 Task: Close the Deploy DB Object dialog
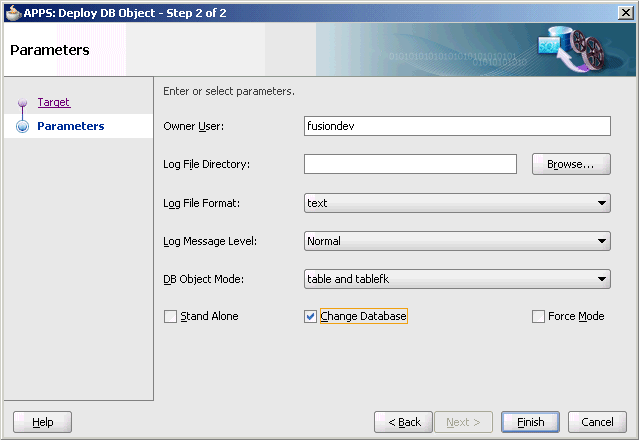[x=625, y=10]
